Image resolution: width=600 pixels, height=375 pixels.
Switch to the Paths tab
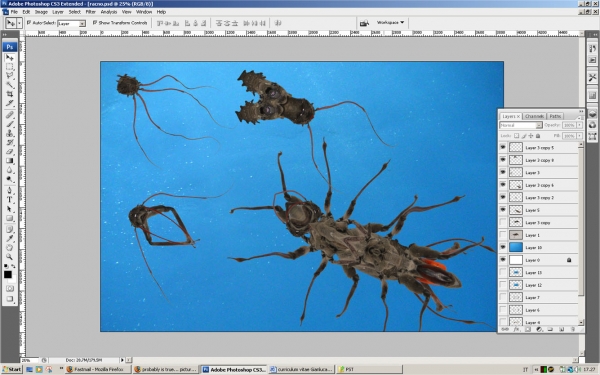(x=555, y=116)
